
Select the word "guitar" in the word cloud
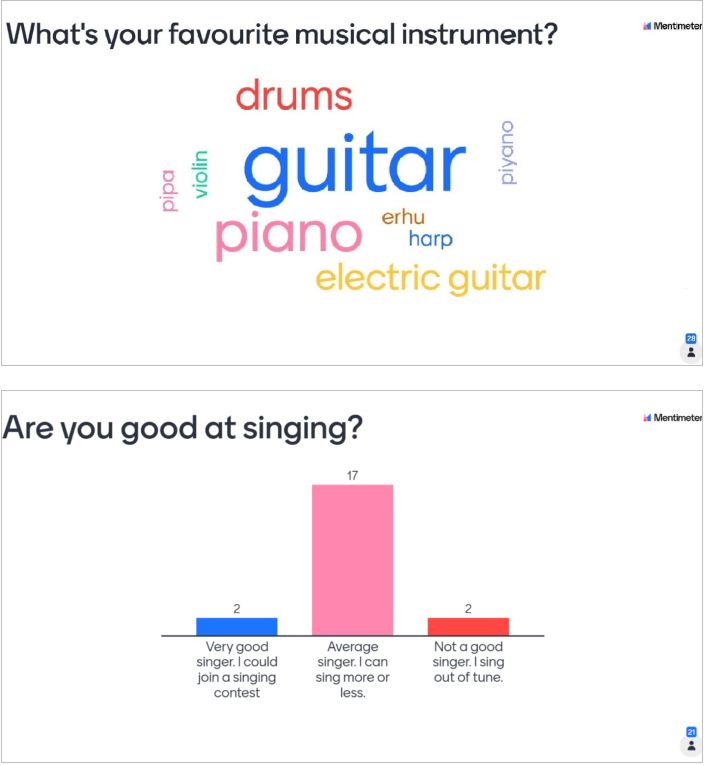click(x=355, y=167)
